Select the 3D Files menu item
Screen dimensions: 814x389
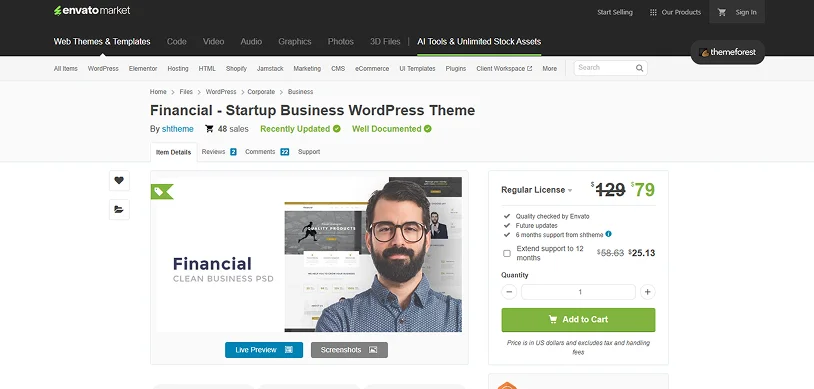(x=385, y=42)
